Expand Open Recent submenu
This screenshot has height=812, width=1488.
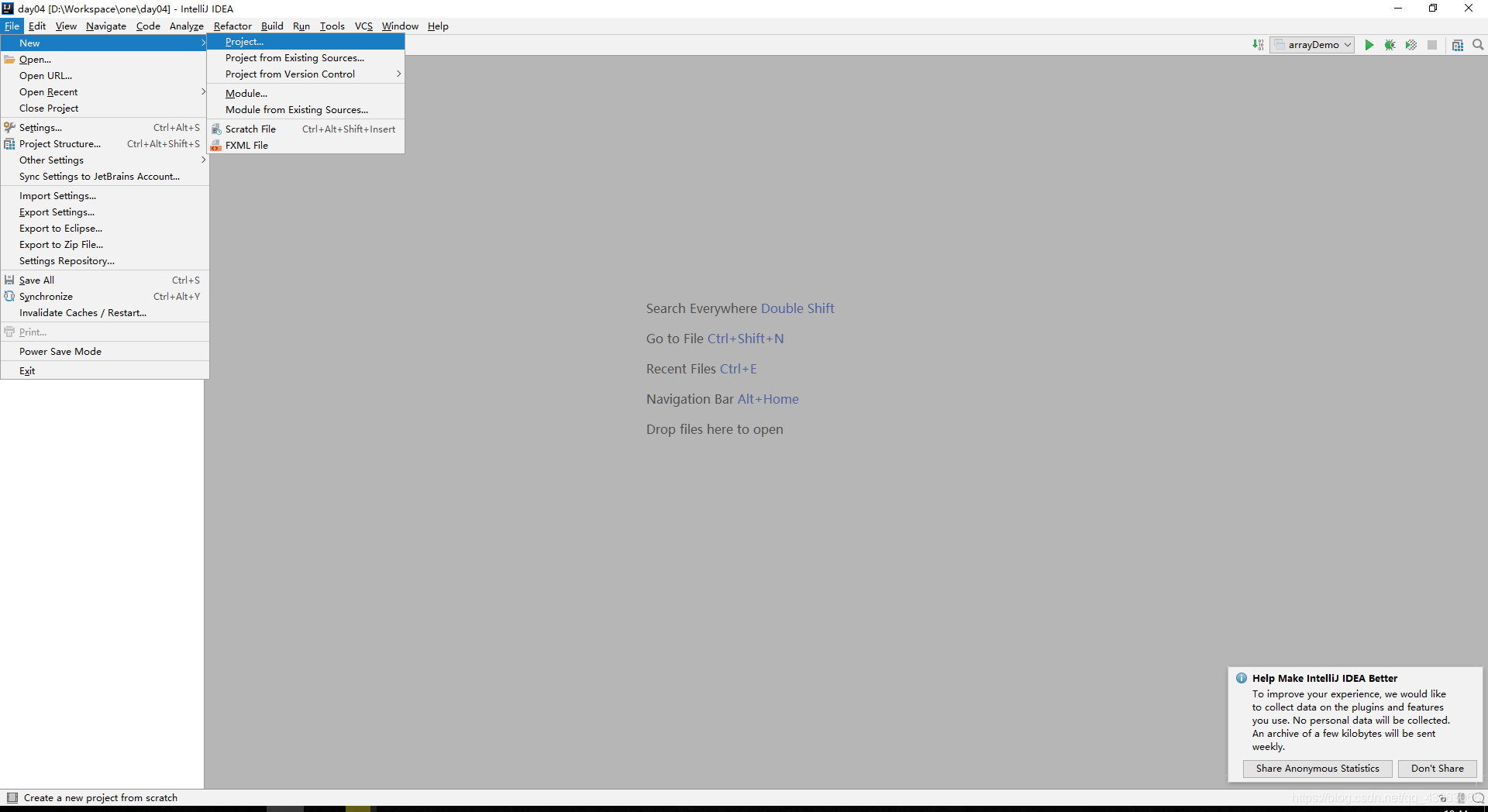(x=105, y=91)
